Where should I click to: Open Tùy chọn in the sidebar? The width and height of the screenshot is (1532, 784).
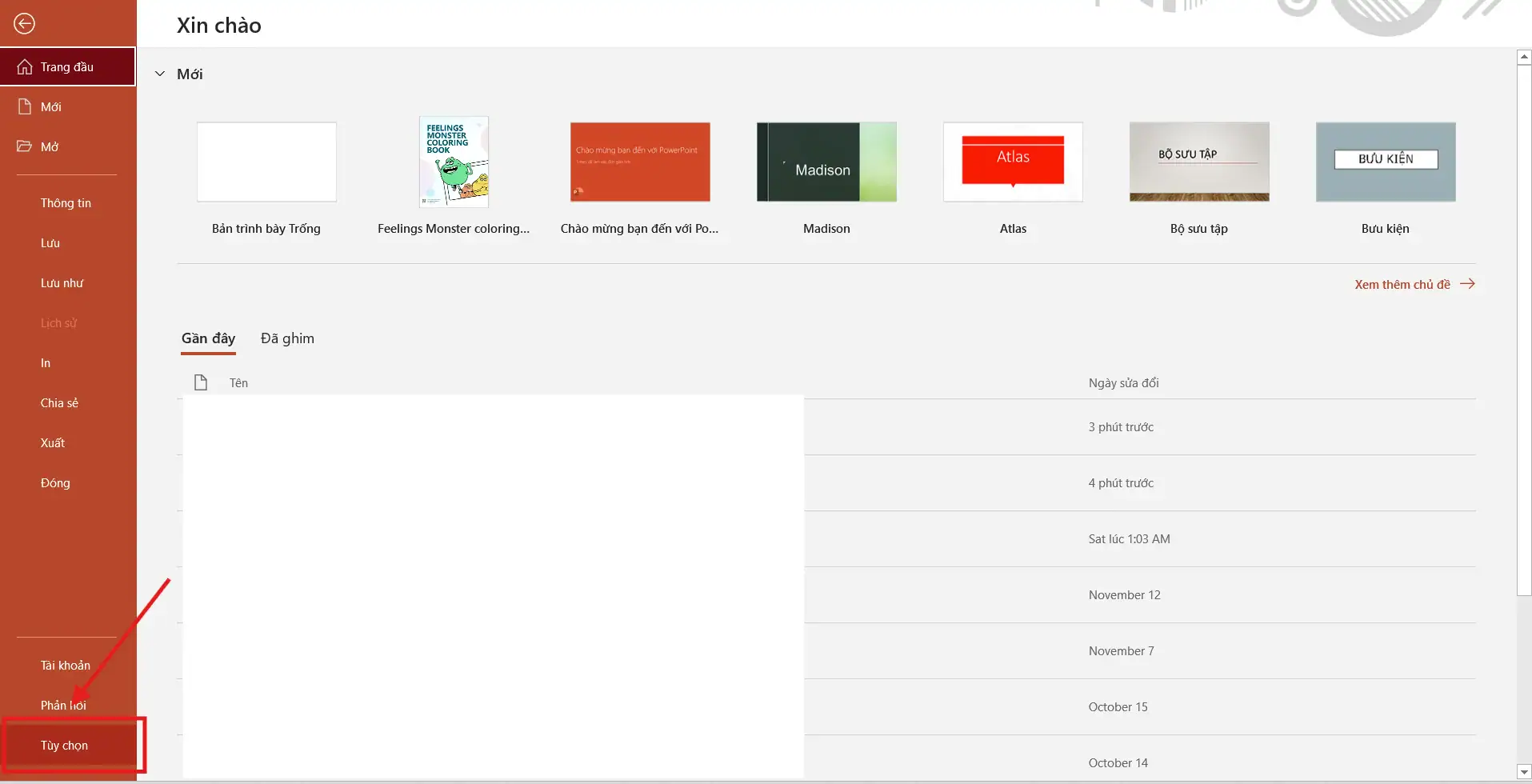65,745
